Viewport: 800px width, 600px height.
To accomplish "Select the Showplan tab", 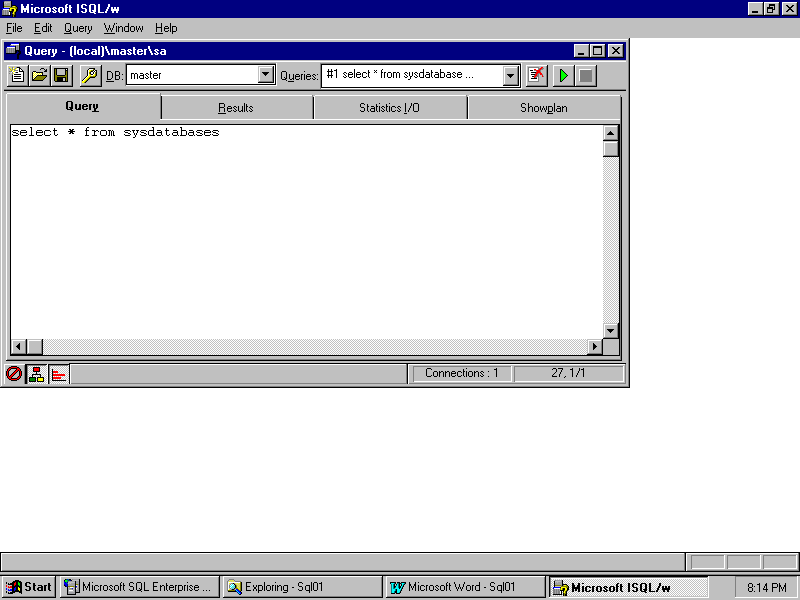I will click(543, 108).
